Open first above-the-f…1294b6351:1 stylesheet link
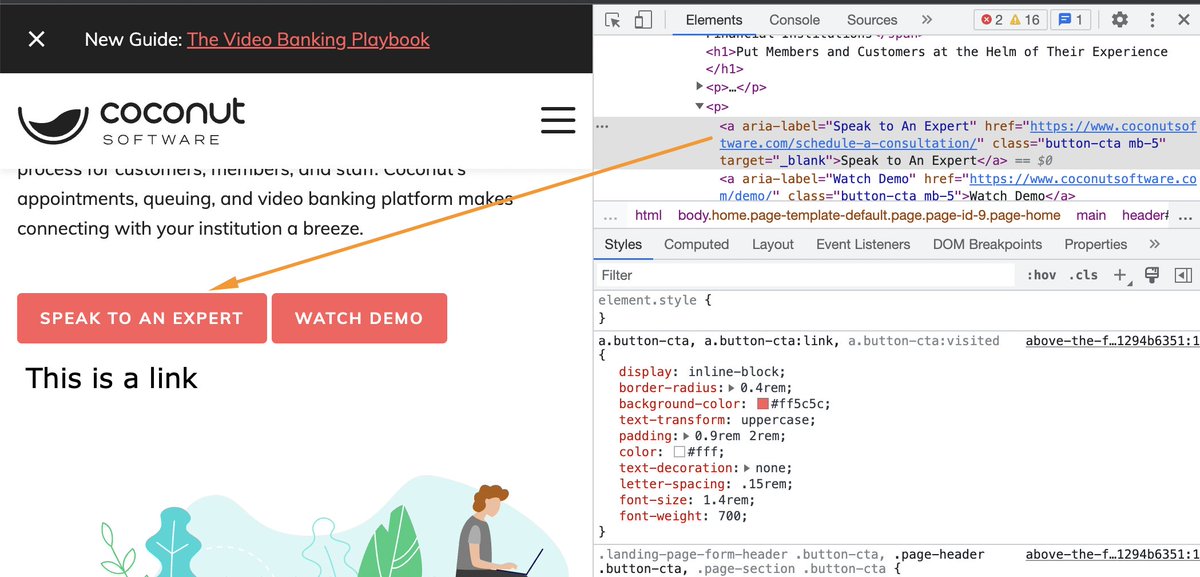The image size is (1200, 577). [x=1111, y=341]
